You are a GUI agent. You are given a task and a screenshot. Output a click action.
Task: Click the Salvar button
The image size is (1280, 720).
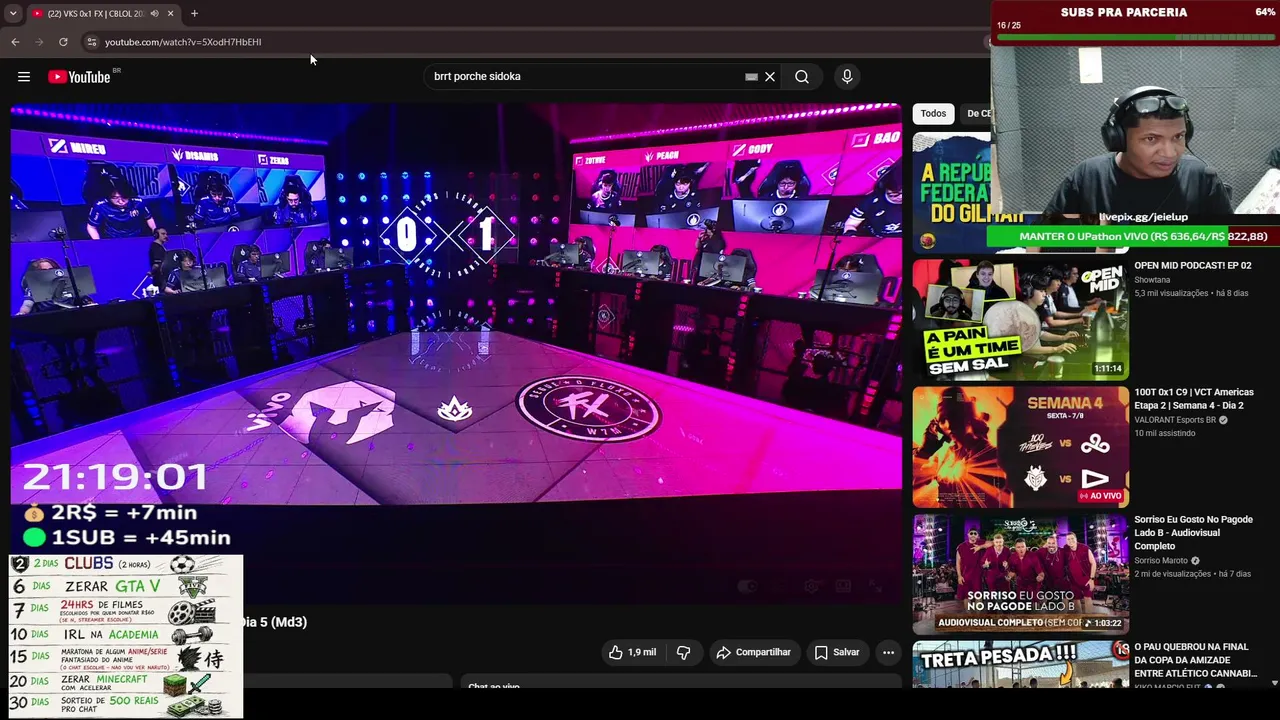(836, 652)
